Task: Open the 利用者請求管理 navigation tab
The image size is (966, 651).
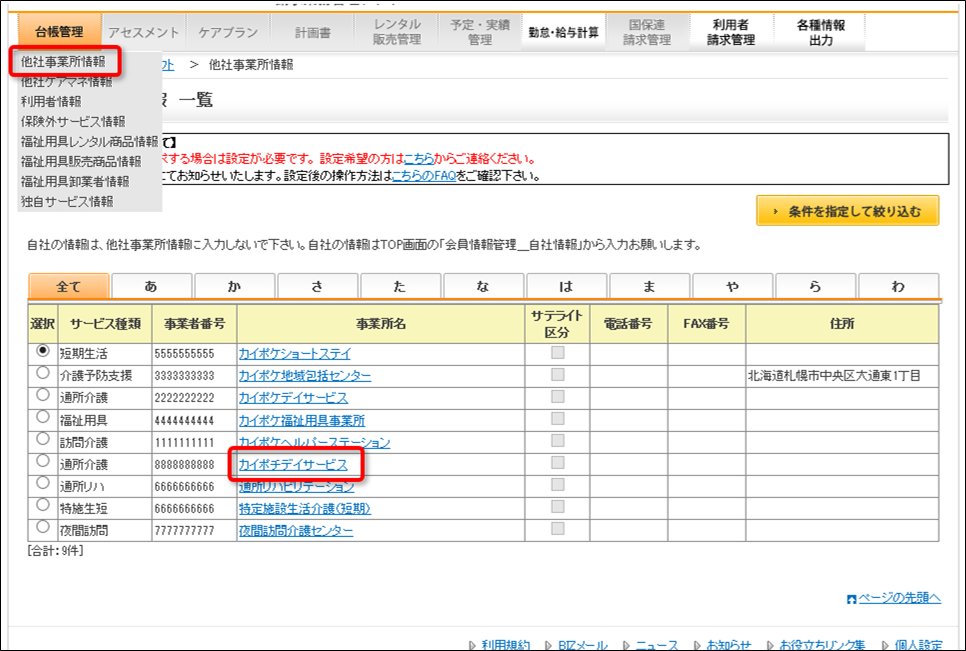Action: click(x=731, y=32)
